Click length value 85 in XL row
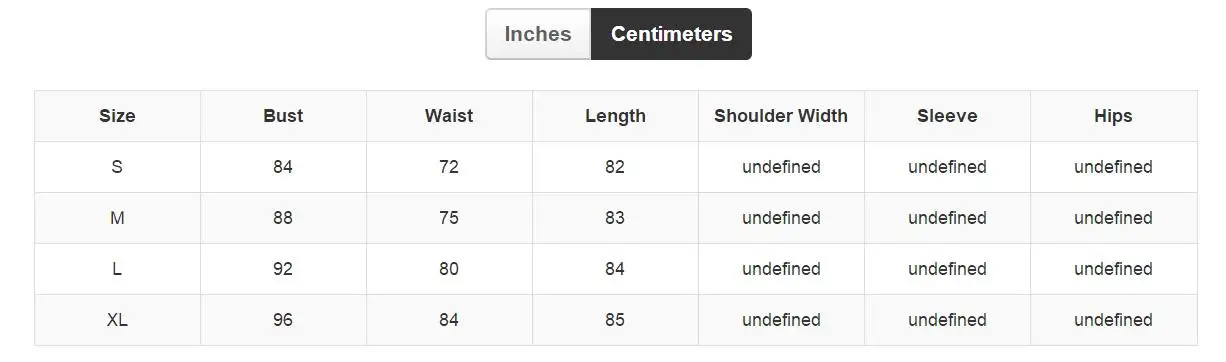 pos(615,320)
